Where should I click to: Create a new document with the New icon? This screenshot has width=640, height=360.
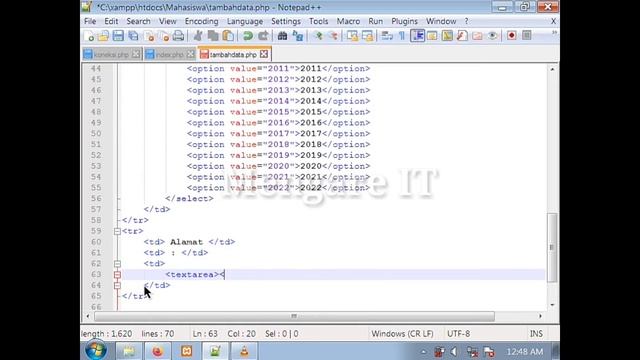(89, 36)
